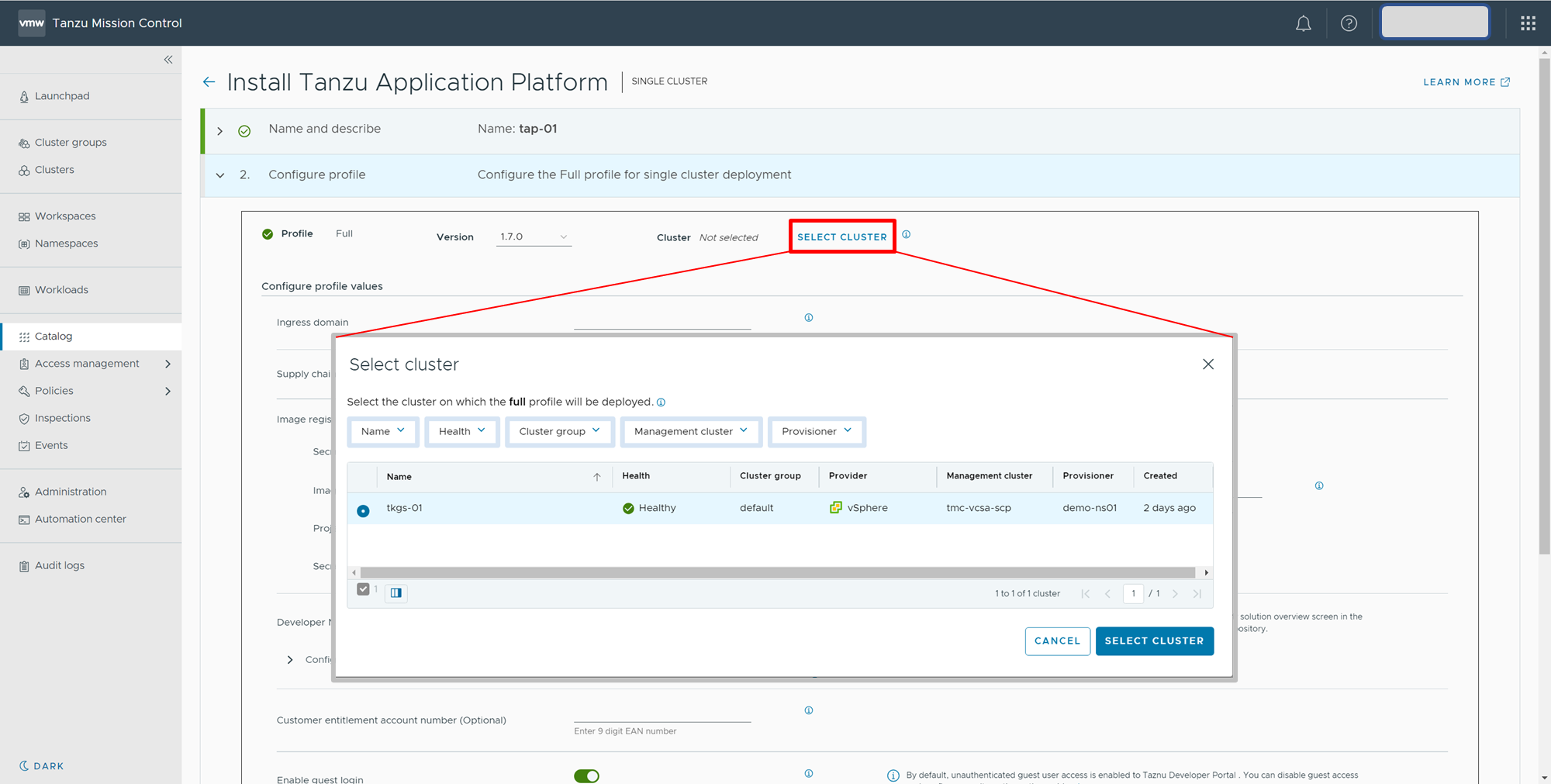The image size is (1551, 784).
Task: Open the help question mark icon
Action: tap(1349, 23)
